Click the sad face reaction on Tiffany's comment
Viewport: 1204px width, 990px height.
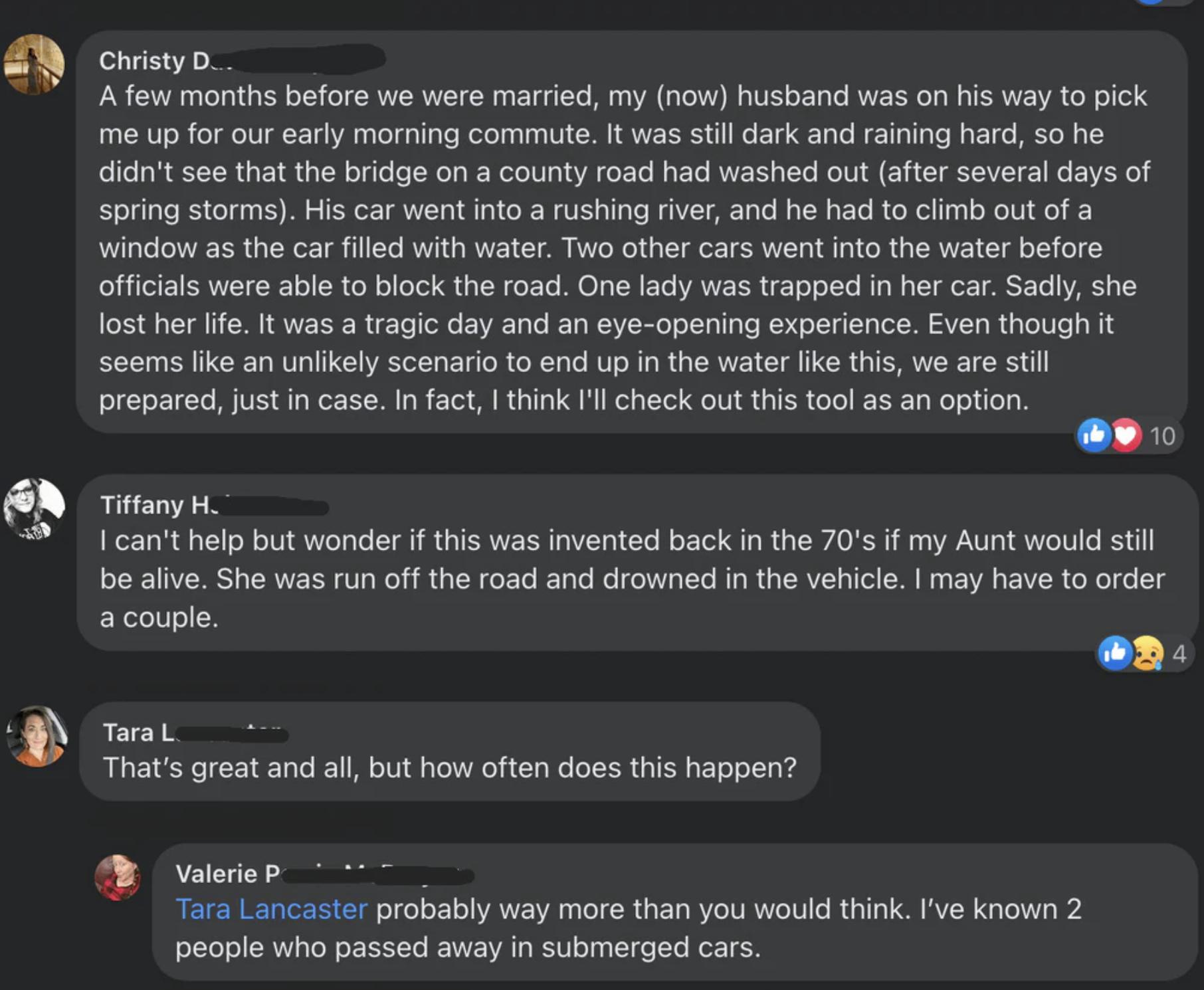tap(1147, 654)
